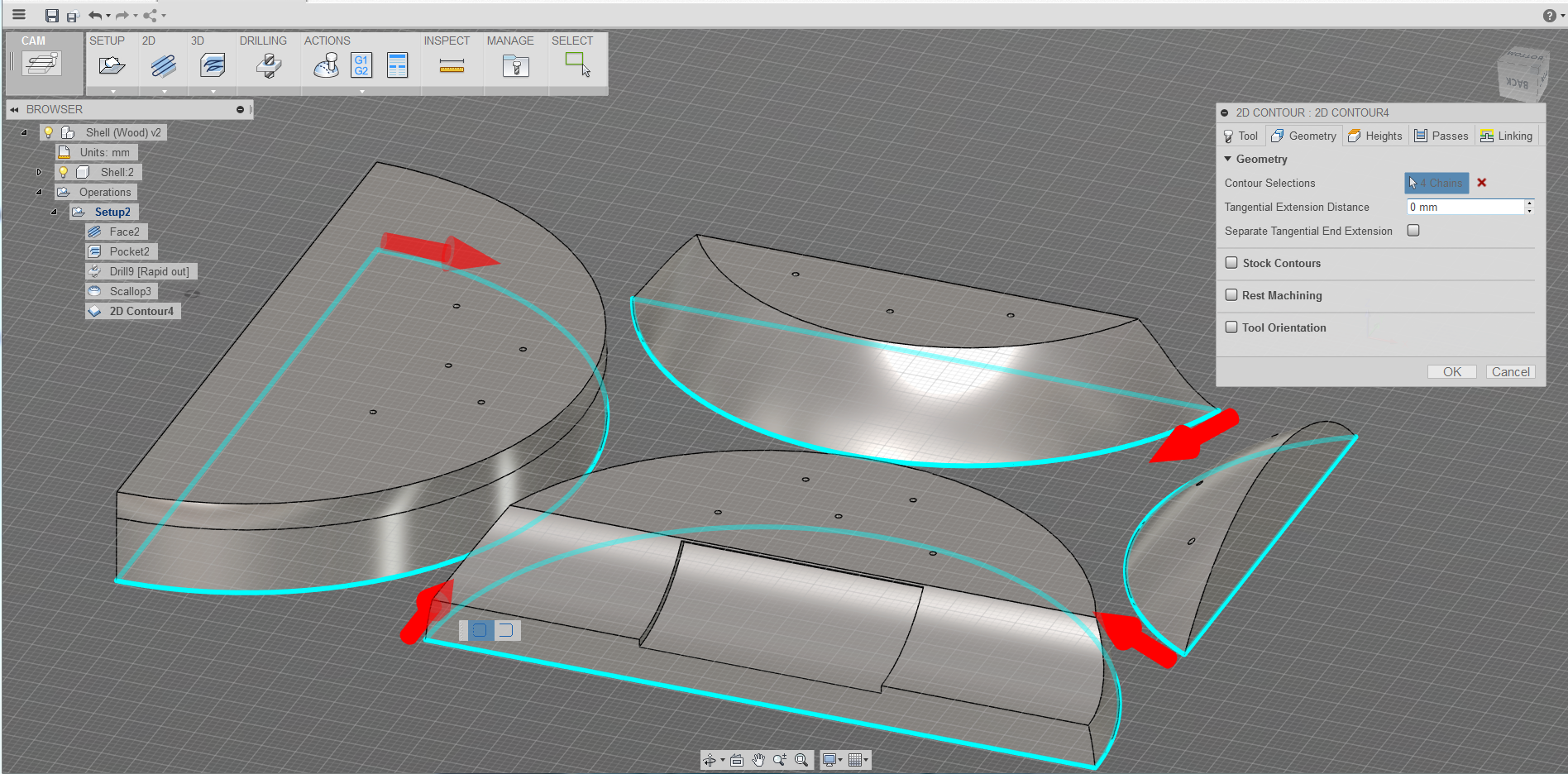Toggle Shell (Wood) v2 lightbulb visibility
This screenshot has height=774, width=1568.
point(48,132)
